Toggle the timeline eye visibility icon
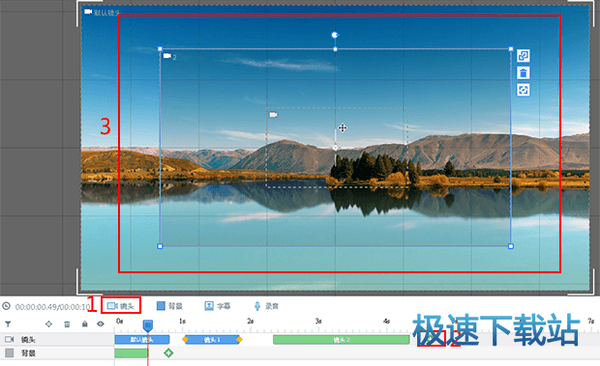Image resolution: width=600 pixels, height=366 pixels. 100,324
